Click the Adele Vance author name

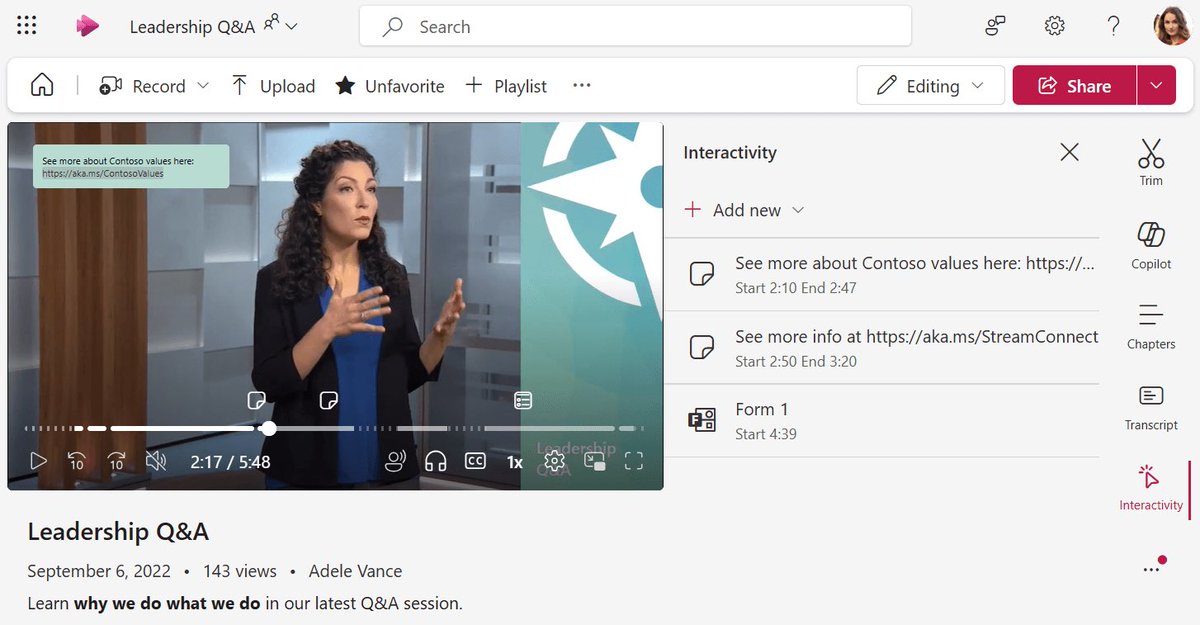point(355,571)
